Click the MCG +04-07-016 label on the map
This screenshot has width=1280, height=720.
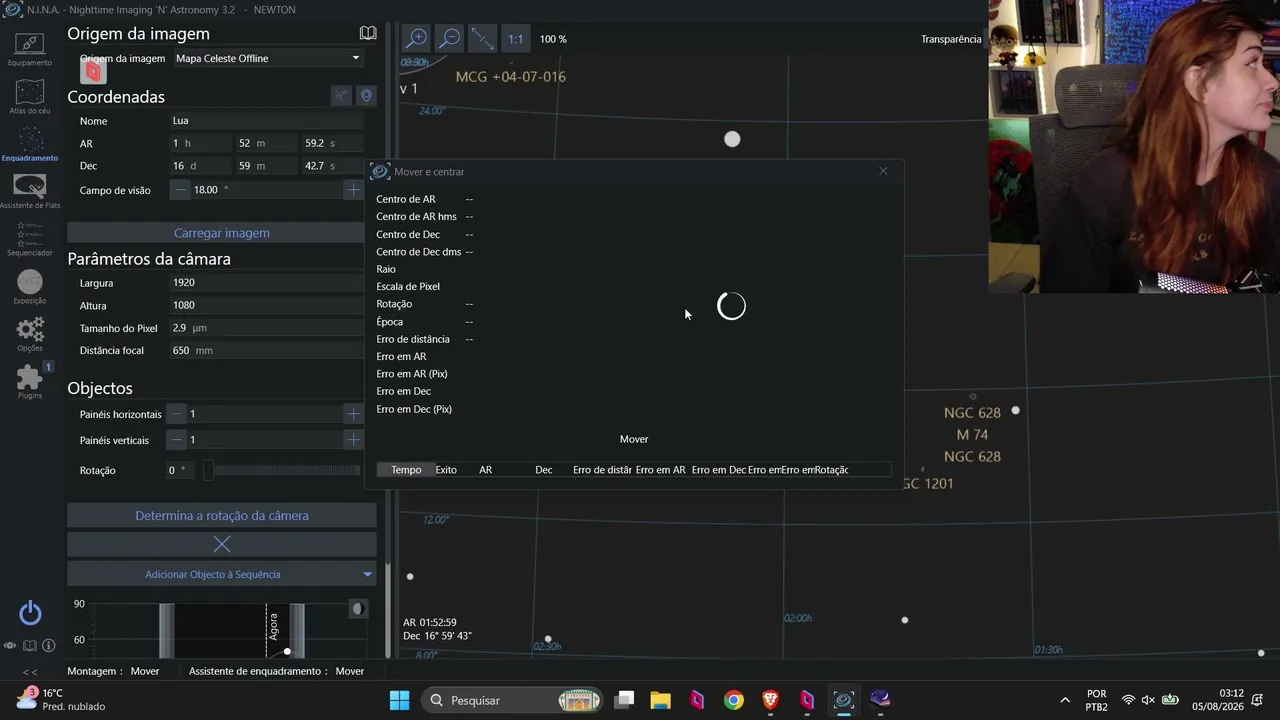click(510, 77)
